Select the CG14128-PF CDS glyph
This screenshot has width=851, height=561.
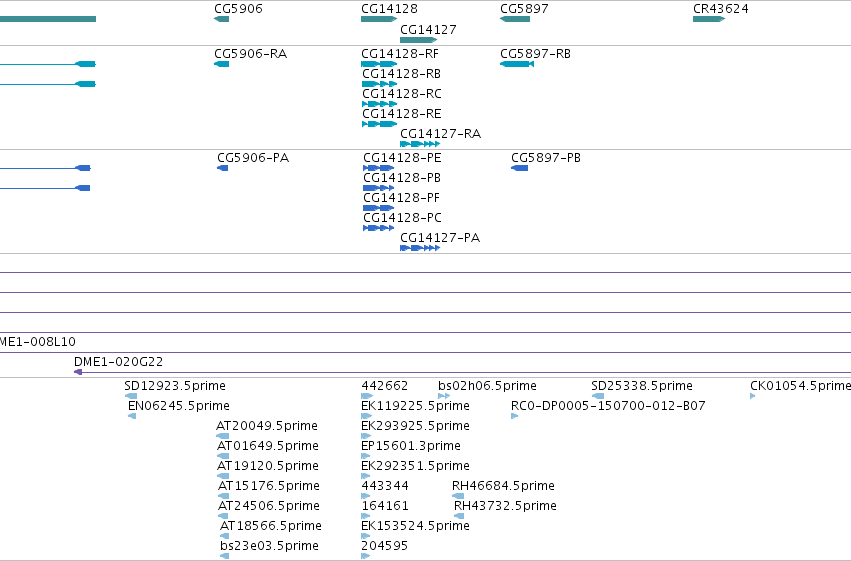[x=378, y=208]
